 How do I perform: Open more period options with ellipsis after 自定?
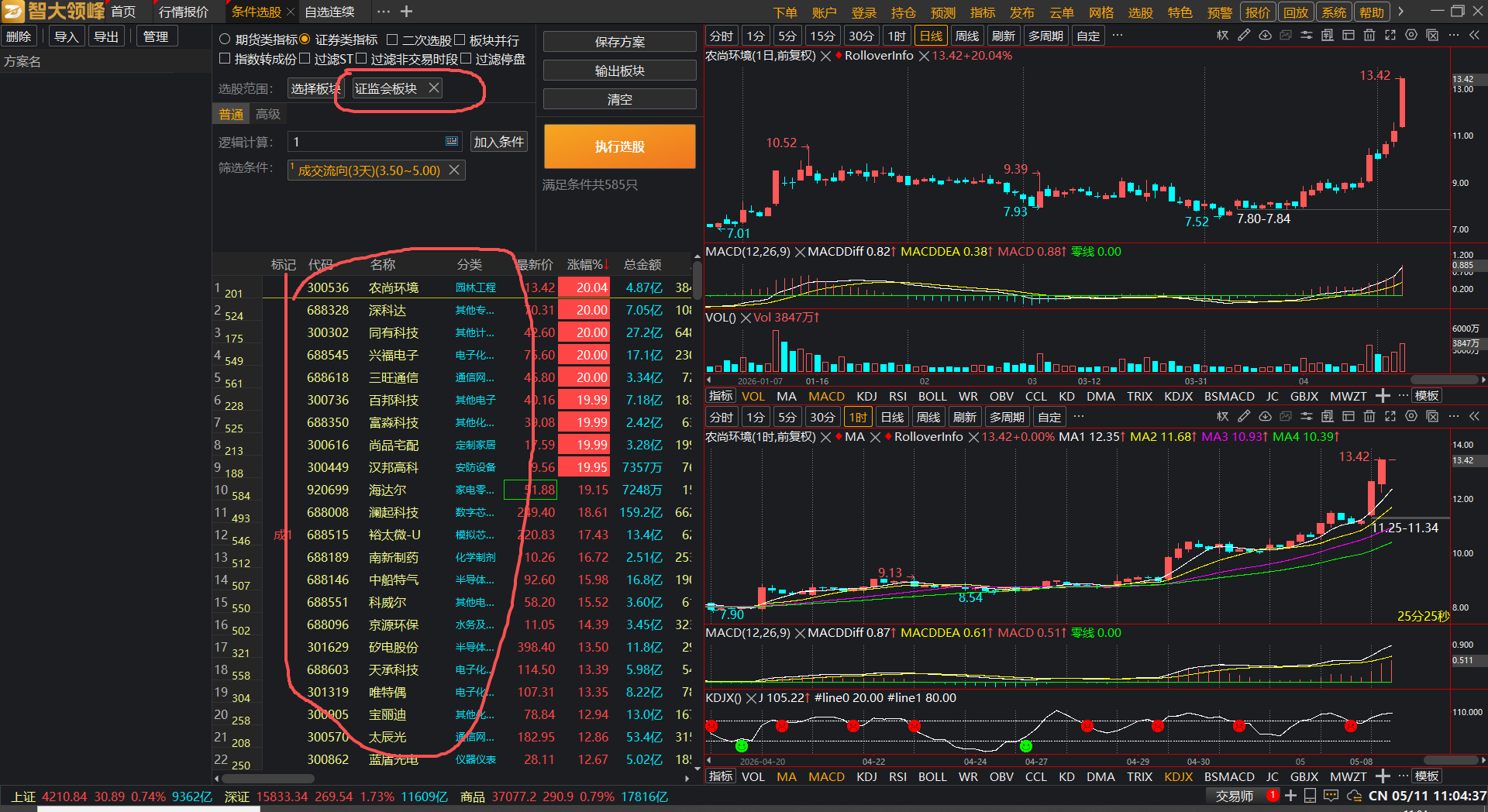1118,36
